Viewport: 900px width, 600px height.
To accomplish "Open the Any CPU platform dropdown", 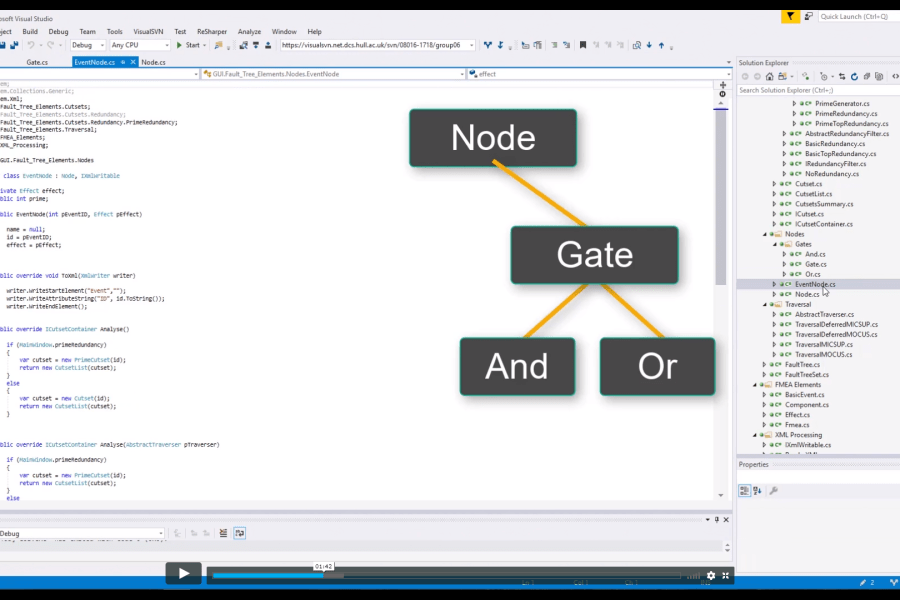I will [140, 45].
